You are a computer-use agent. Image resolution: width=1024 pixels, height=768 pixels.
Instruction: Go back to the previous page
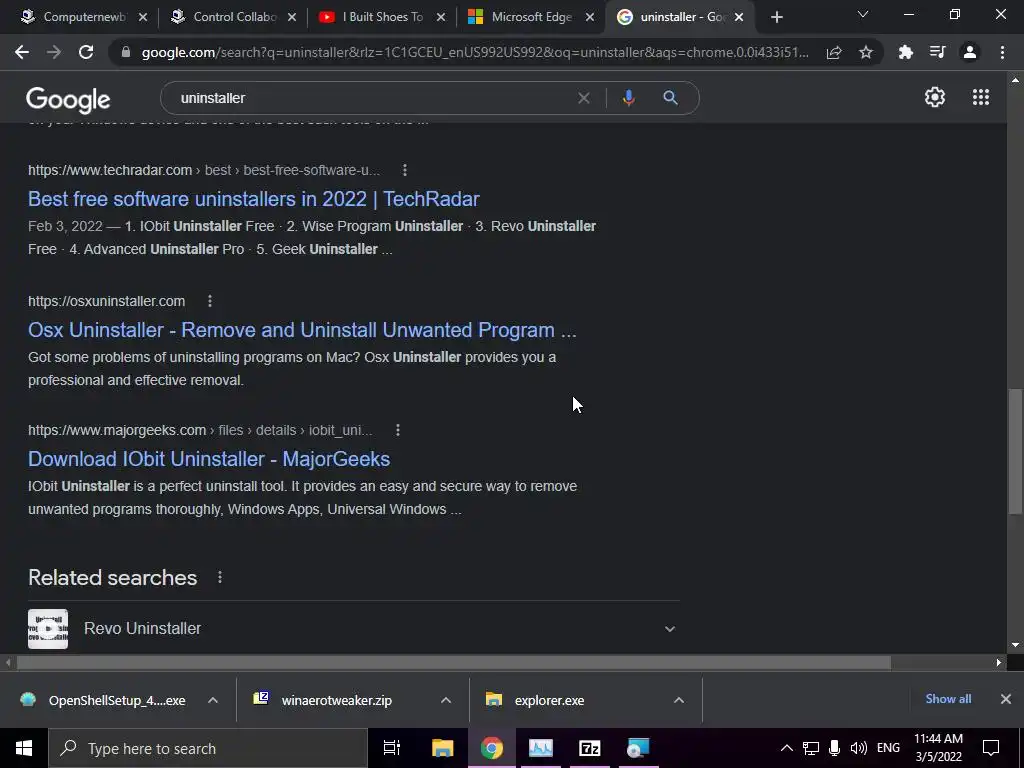click(x=22, y=52)
